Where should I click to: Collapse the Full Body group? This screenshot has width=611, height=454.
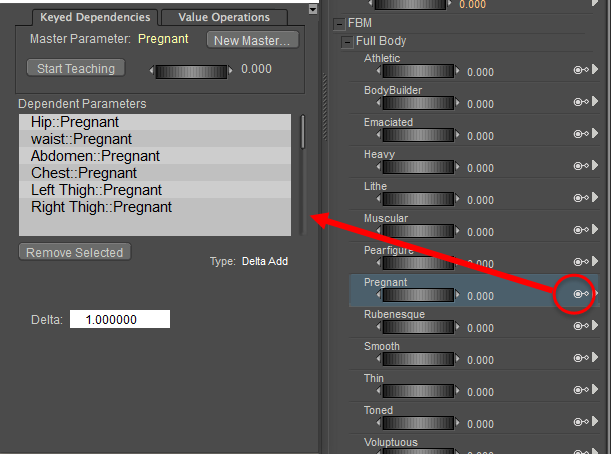(x=347, y=42)
